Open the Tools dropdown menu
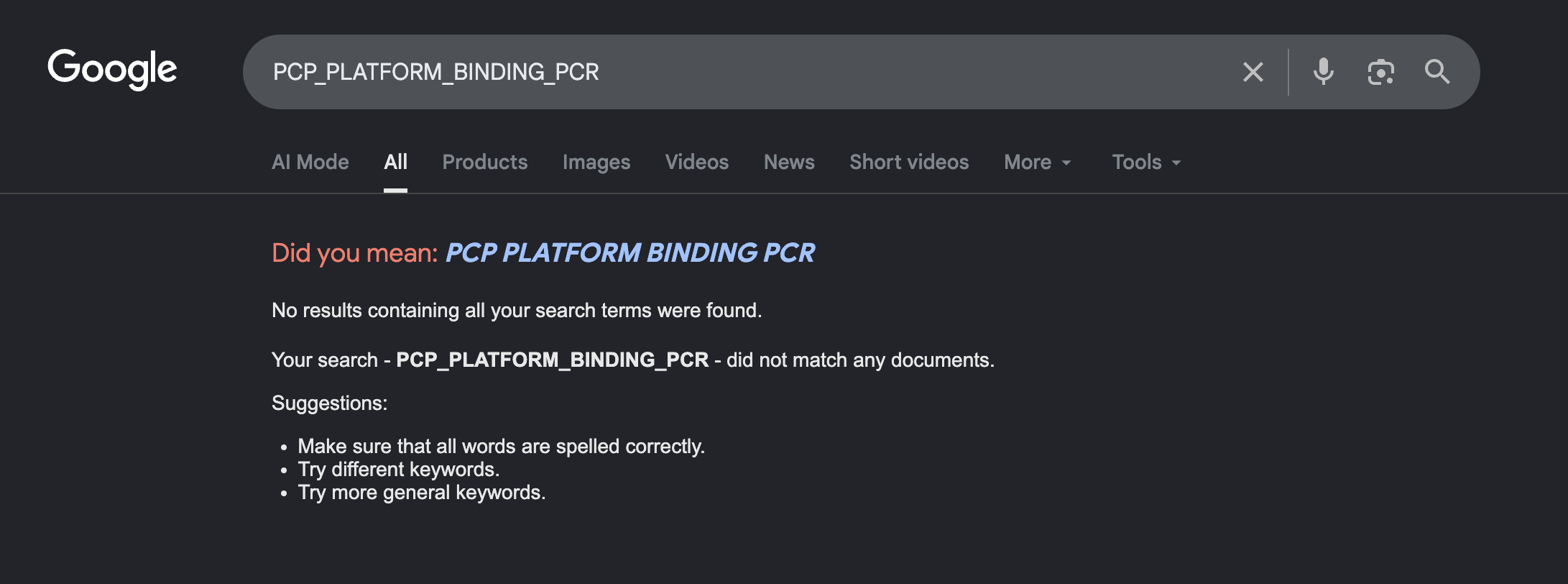 1146,163
